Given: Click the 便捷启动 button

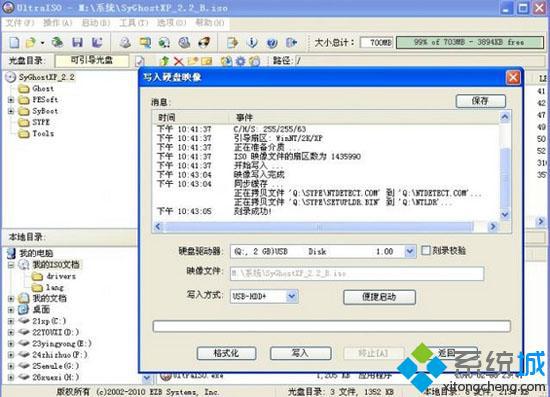Looking at the screenshot, I should point(379,297).
